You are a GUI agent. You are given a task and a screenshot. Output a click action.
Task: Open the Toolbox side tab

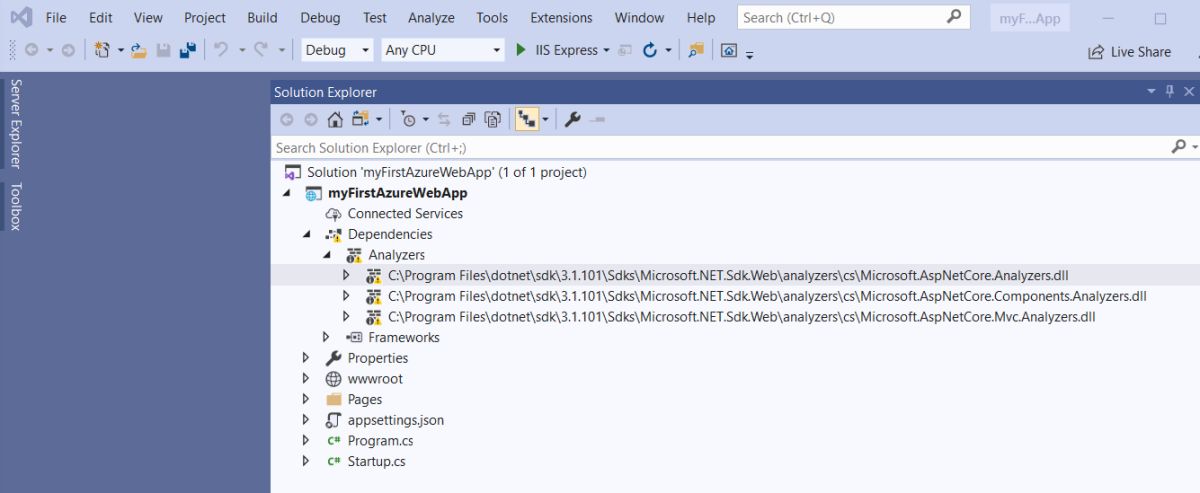15,206
